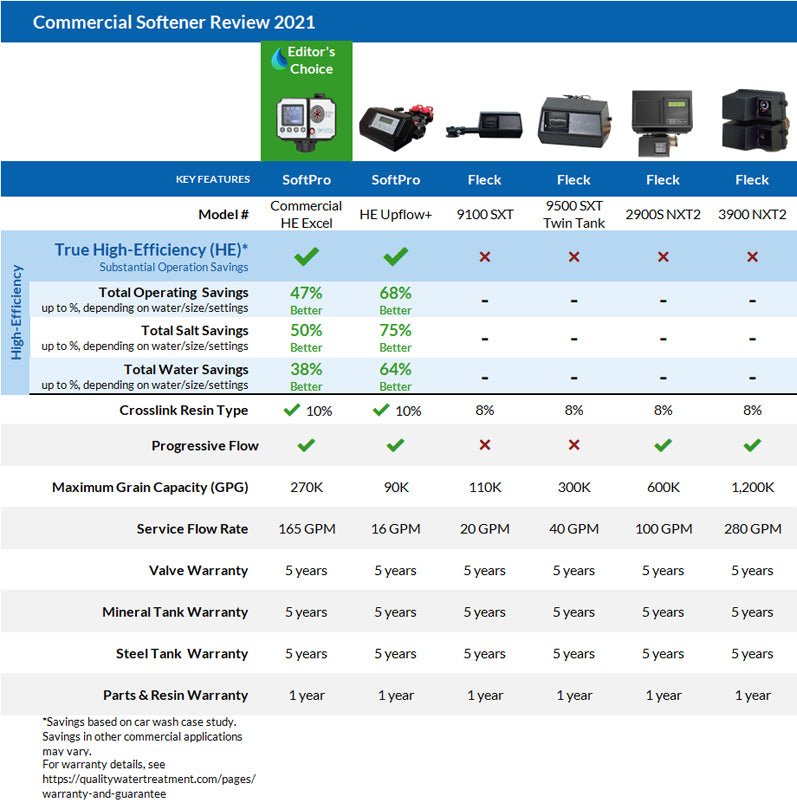The width and height of the screenshot is (797, 800).
Task: Click the Fleck 2900S NXT2 valve image
Action: coord(662,123)
